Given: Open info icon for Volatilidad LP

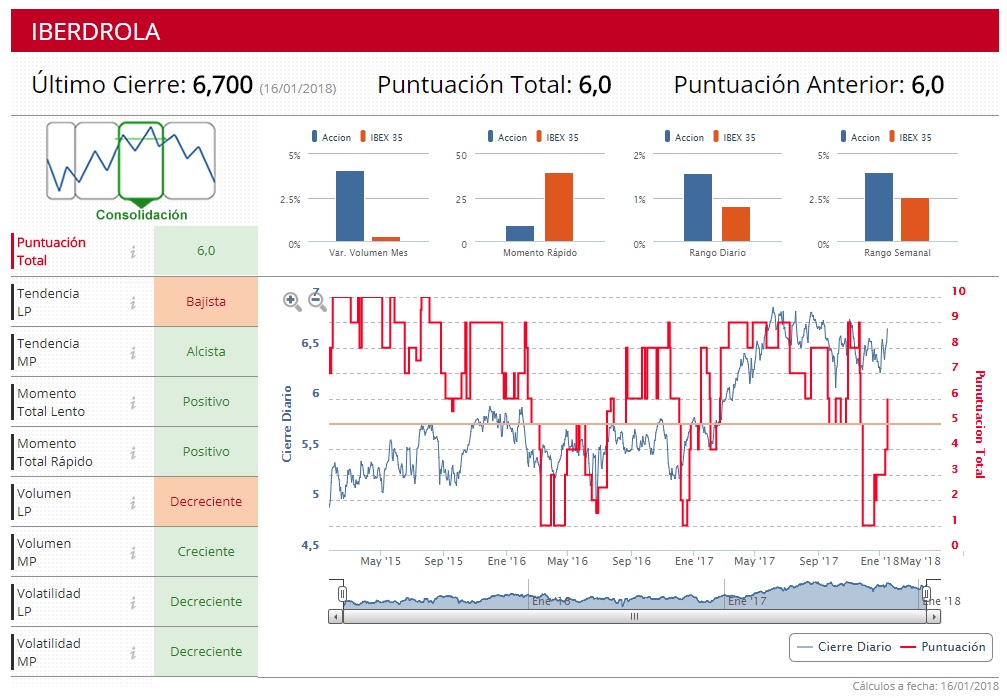Looking at the screenshot, I should 133,602.
